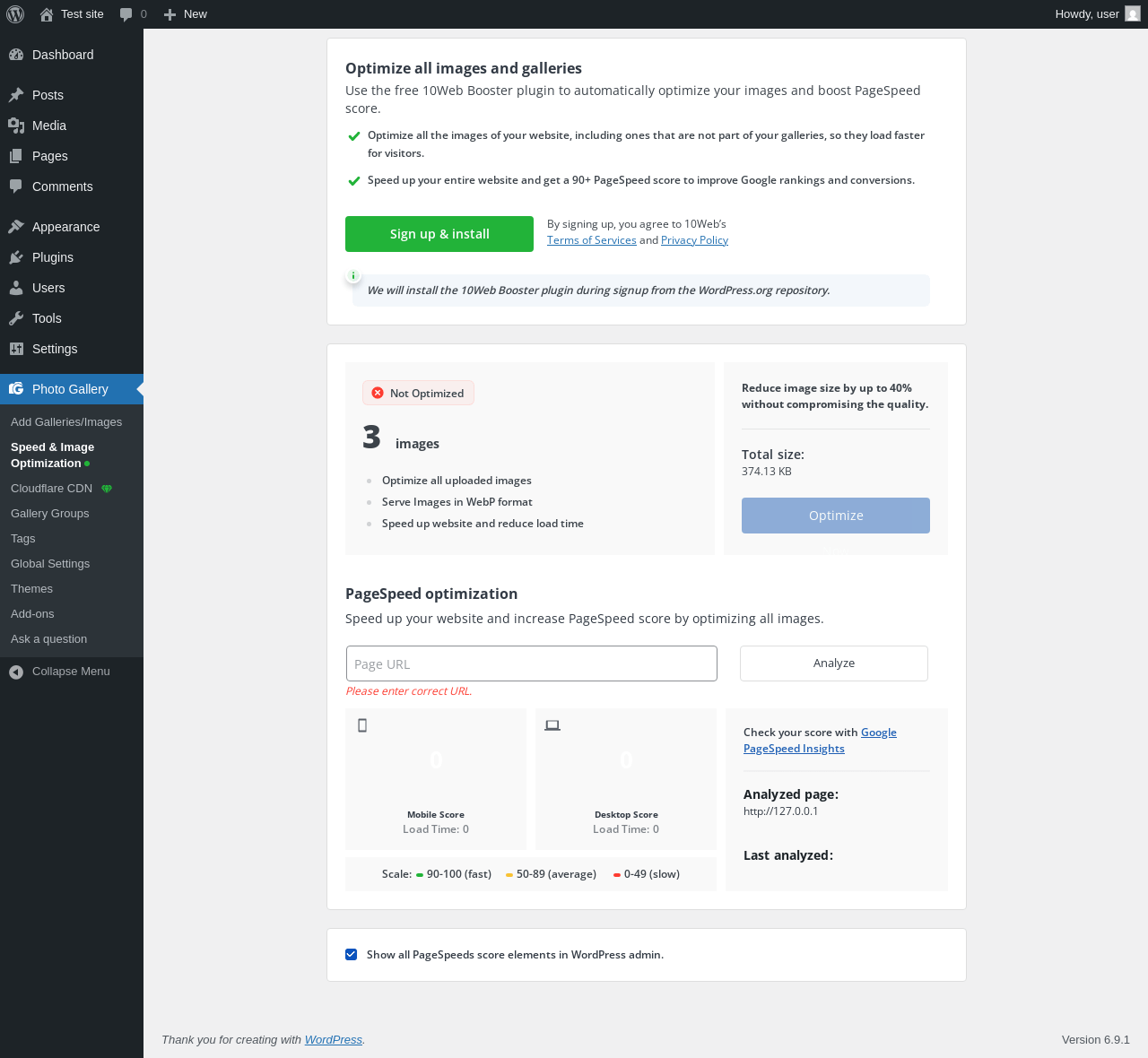This screenshot has width=1148, height=1058.
Task: Click the Pages icon in sidebar
Action: pyautogui.click(x=16, y=156)
